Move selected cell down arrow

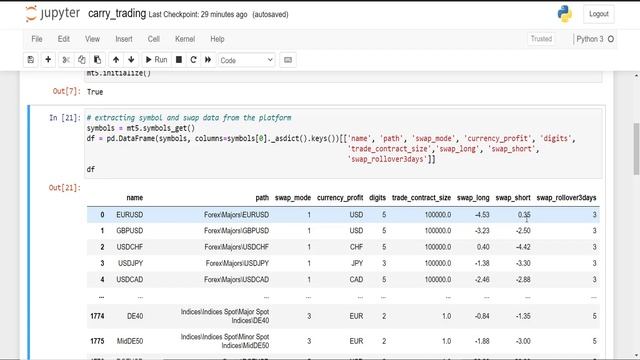(x=131, y=60)
